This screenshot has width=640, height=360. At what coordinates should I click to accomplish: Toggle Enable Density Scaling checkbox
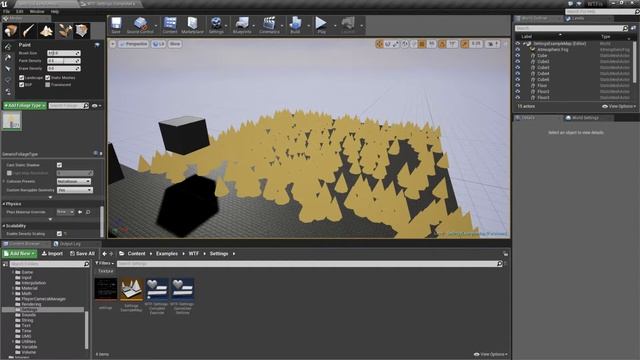coord(59,233)
